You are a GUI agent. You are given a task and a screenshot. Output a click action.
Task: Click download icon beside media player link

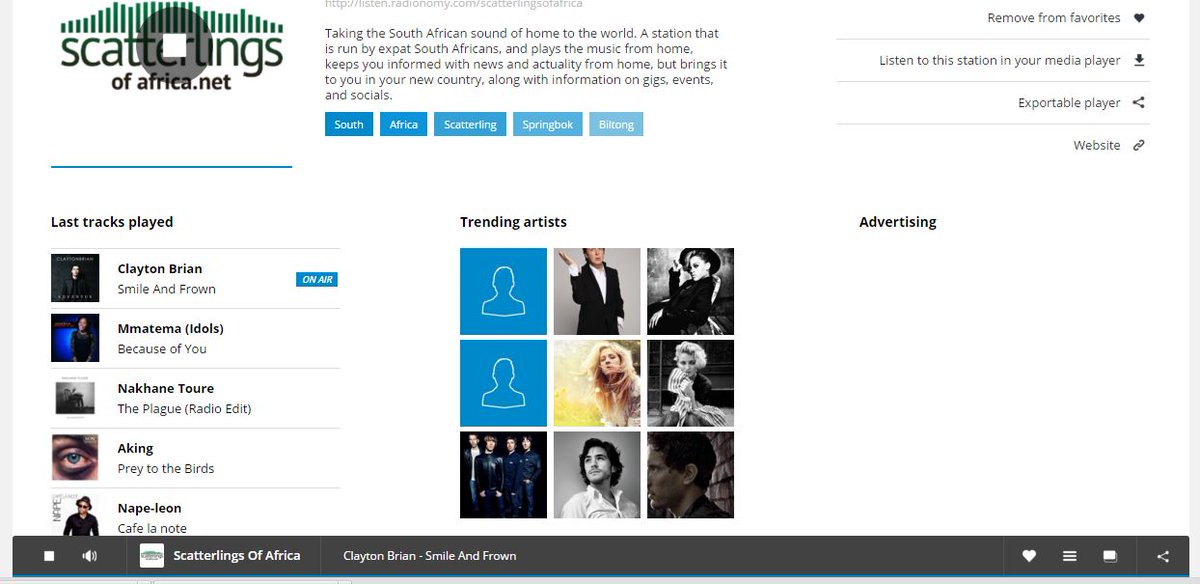1139,60
